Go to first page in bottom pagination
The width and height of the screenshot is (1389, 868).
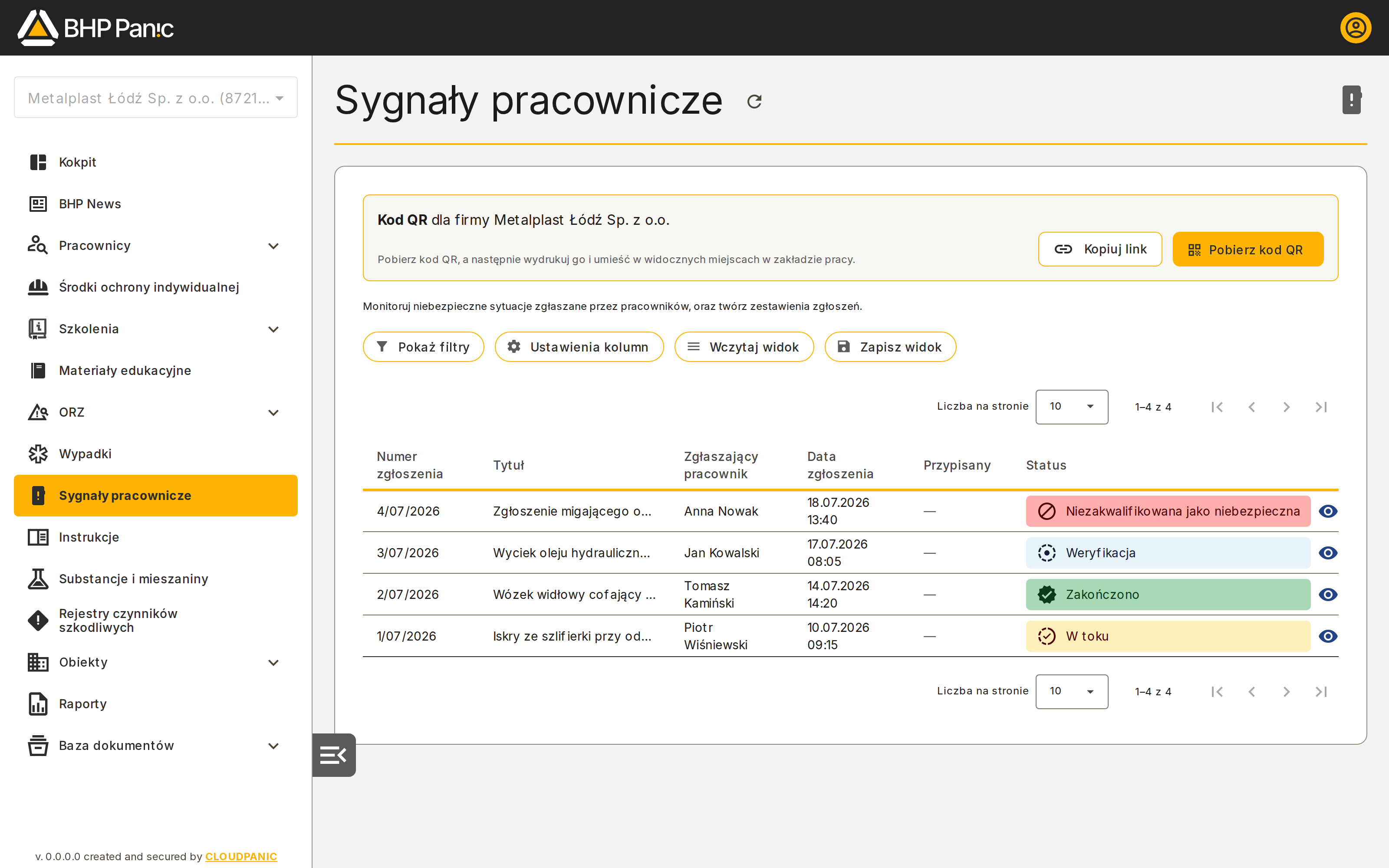pos(1217,692)
